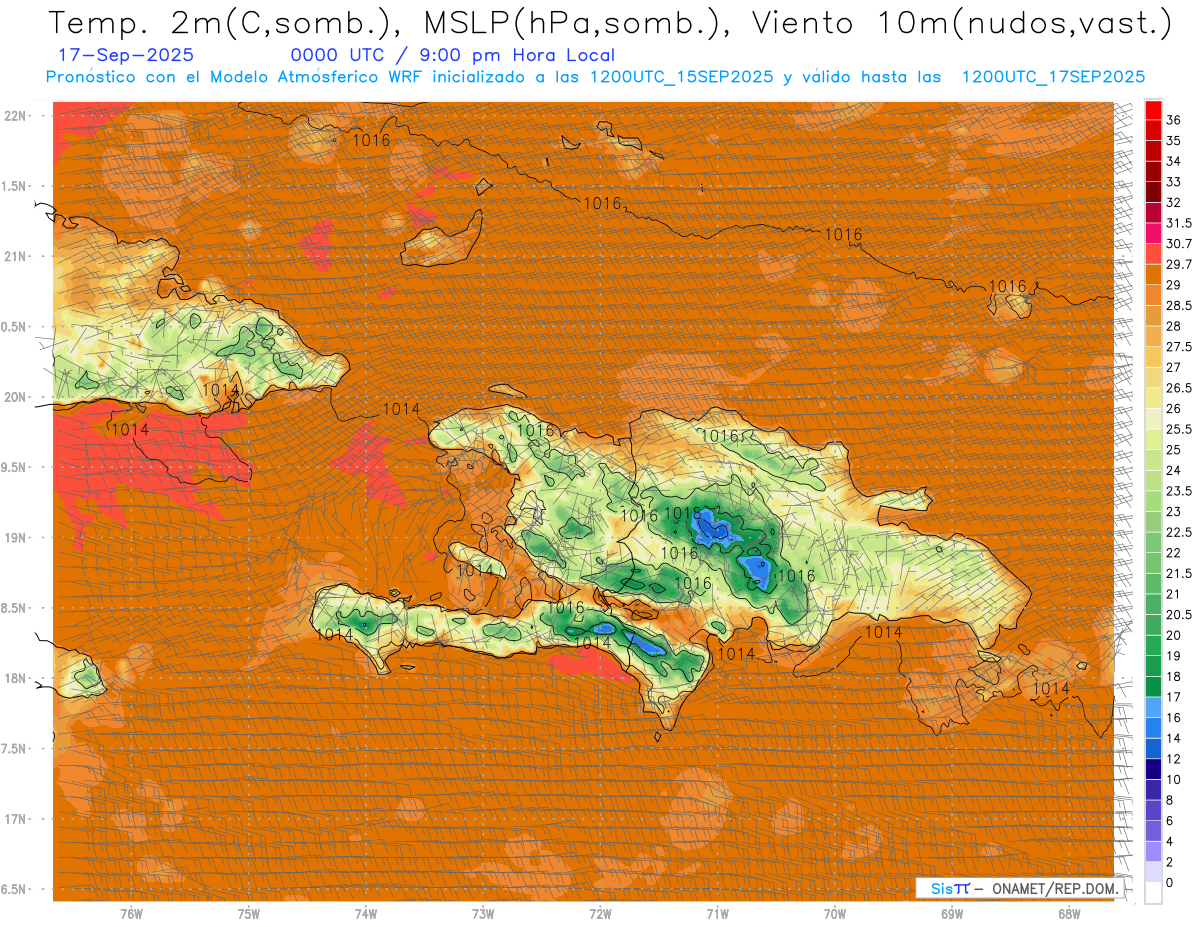Click the 17N latitude axis label

point(15,819)
